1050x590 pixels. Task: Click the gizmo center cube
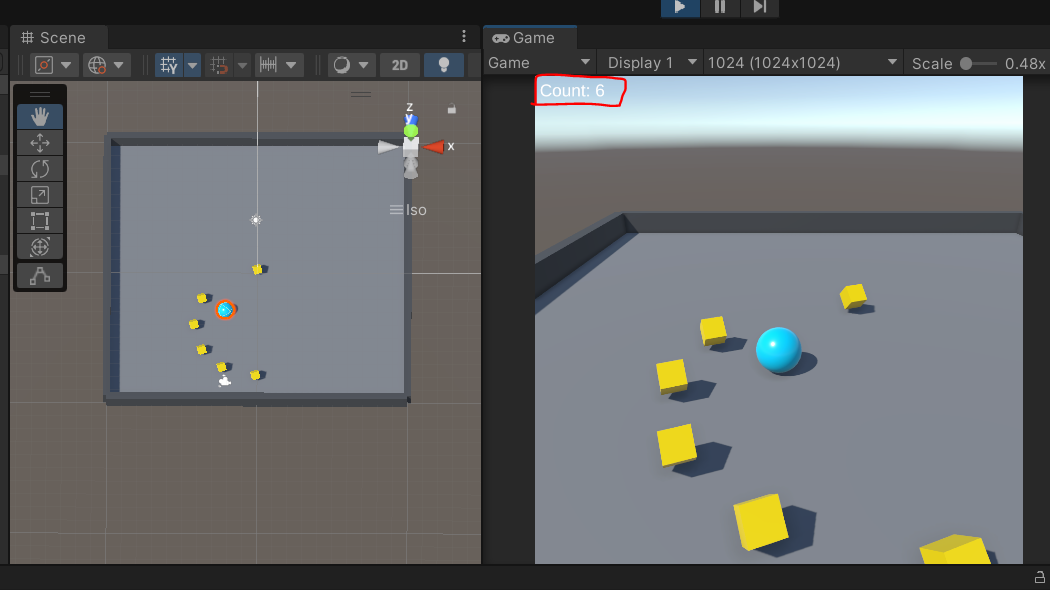pos(410,147)
